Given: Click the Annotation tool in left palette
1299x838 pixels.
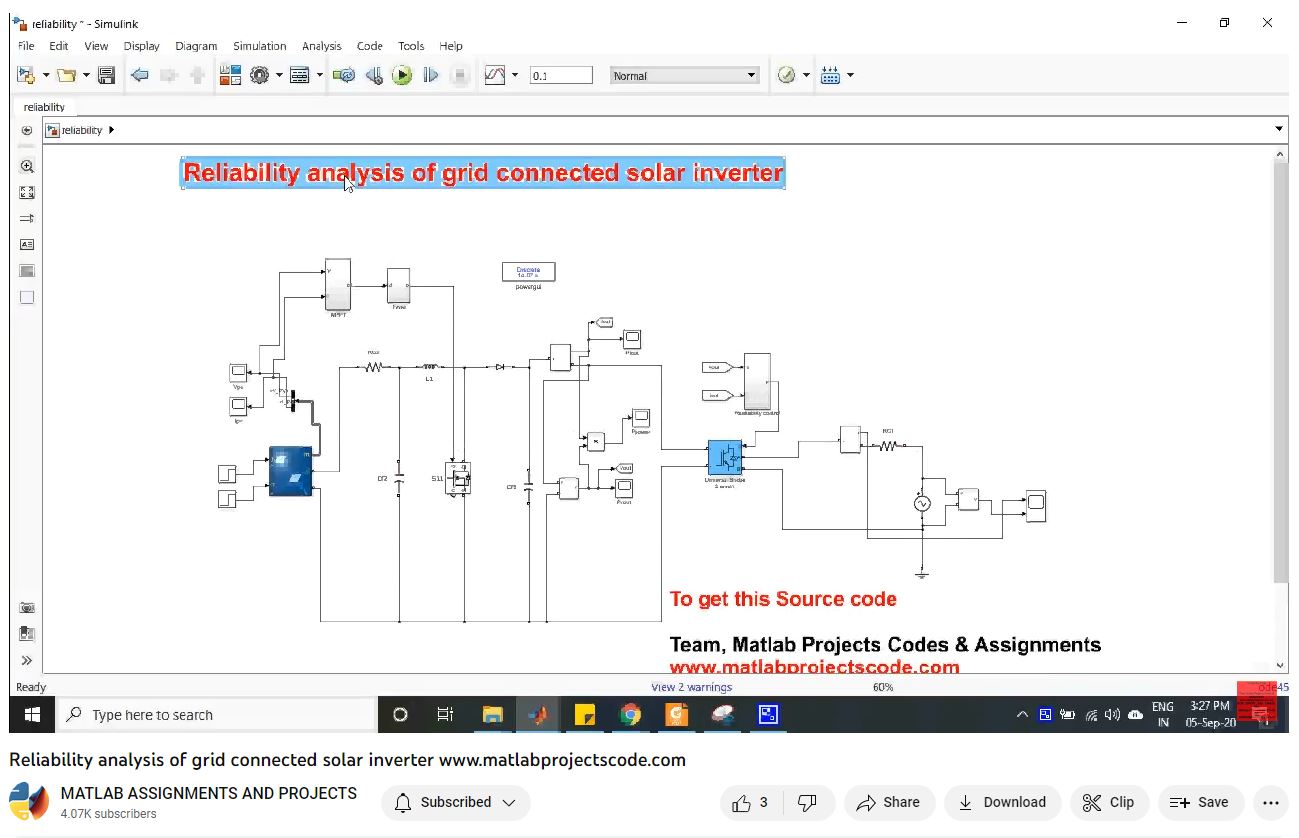Looking at the screenshot, I should pos(27,244).
